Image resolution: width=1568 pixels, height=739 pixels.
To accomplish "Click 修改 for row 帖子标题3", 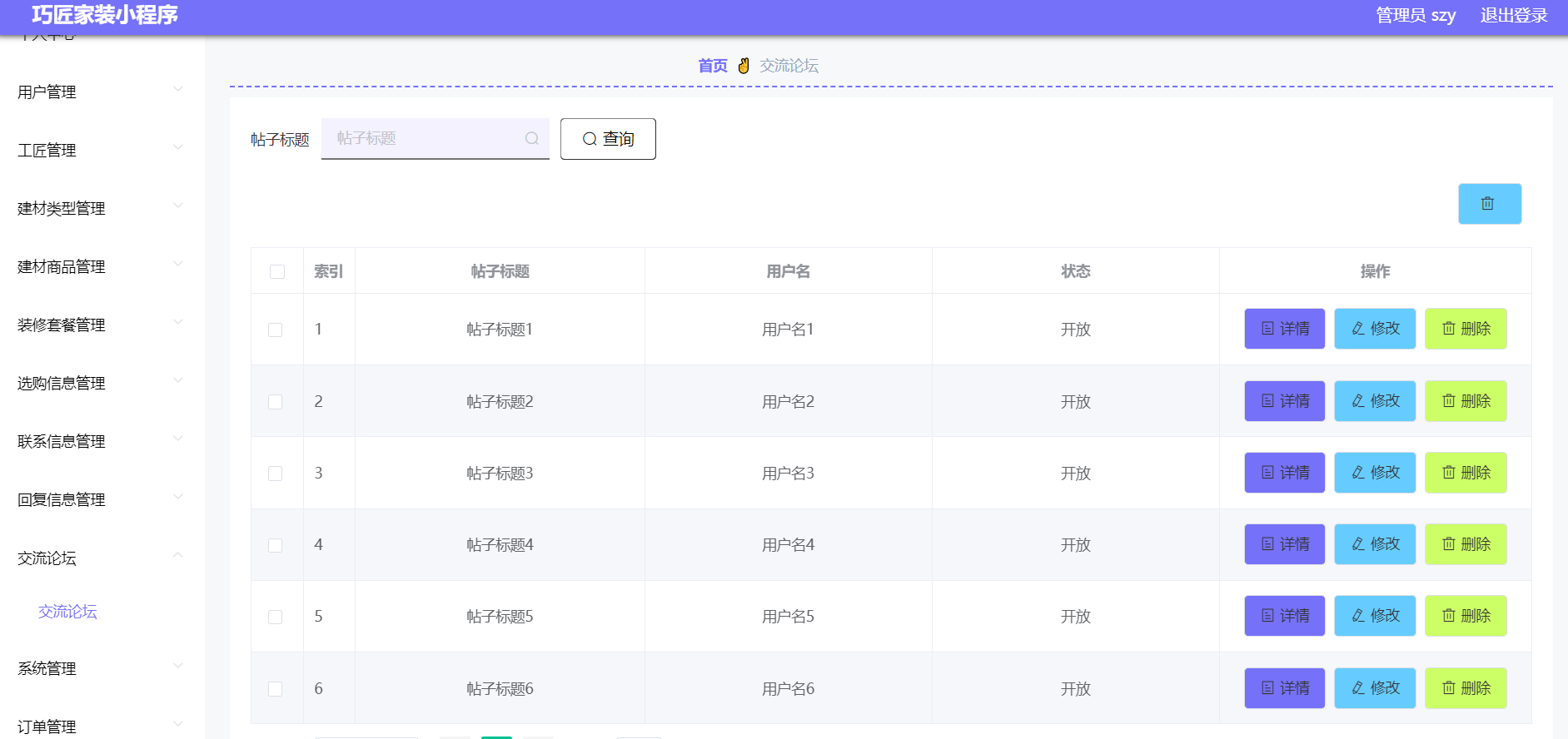I will pos(1375,473).
